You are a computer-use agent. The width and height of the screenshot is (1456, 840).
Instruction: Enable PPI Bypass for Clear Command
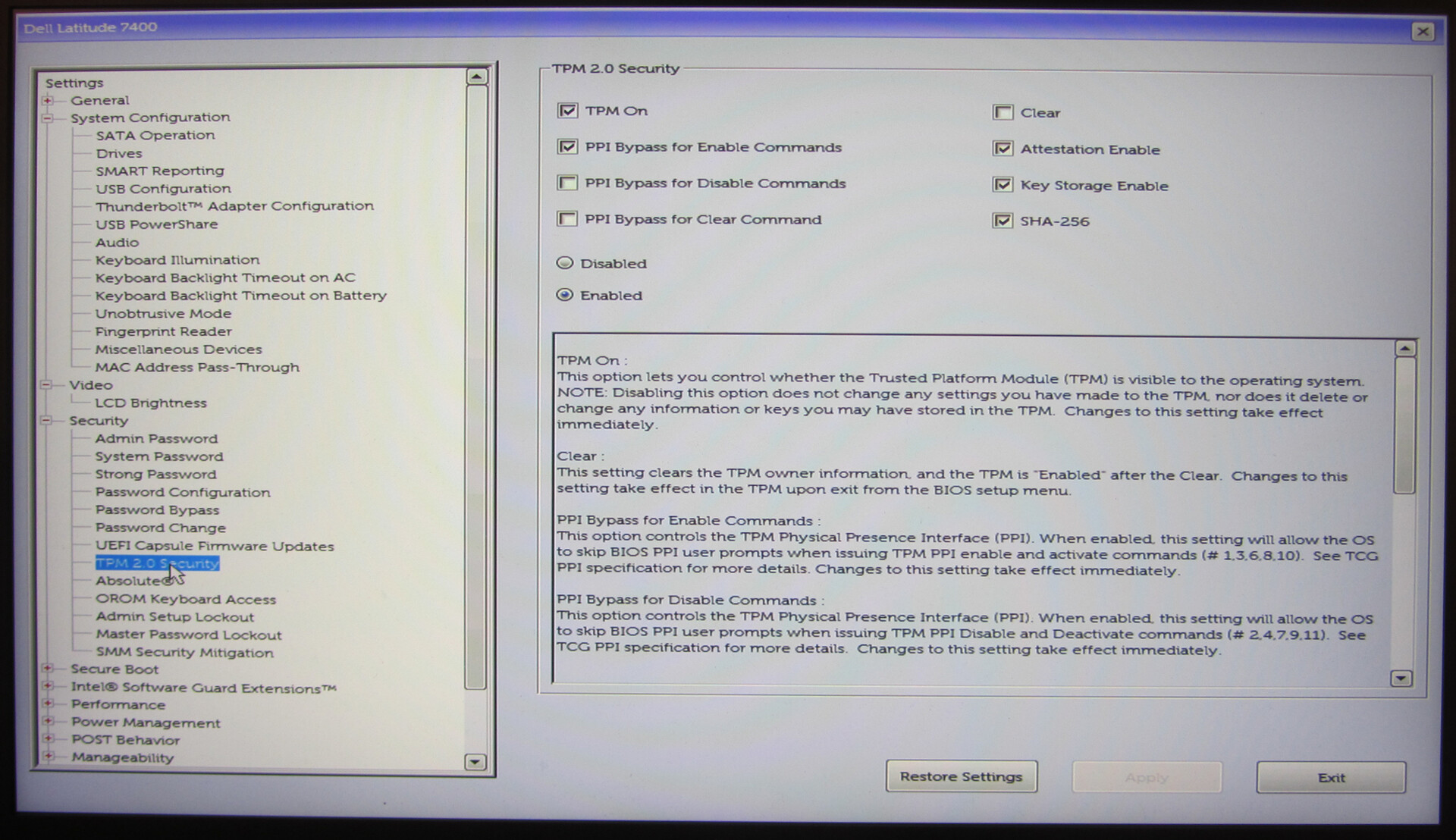tap(567, 219)
